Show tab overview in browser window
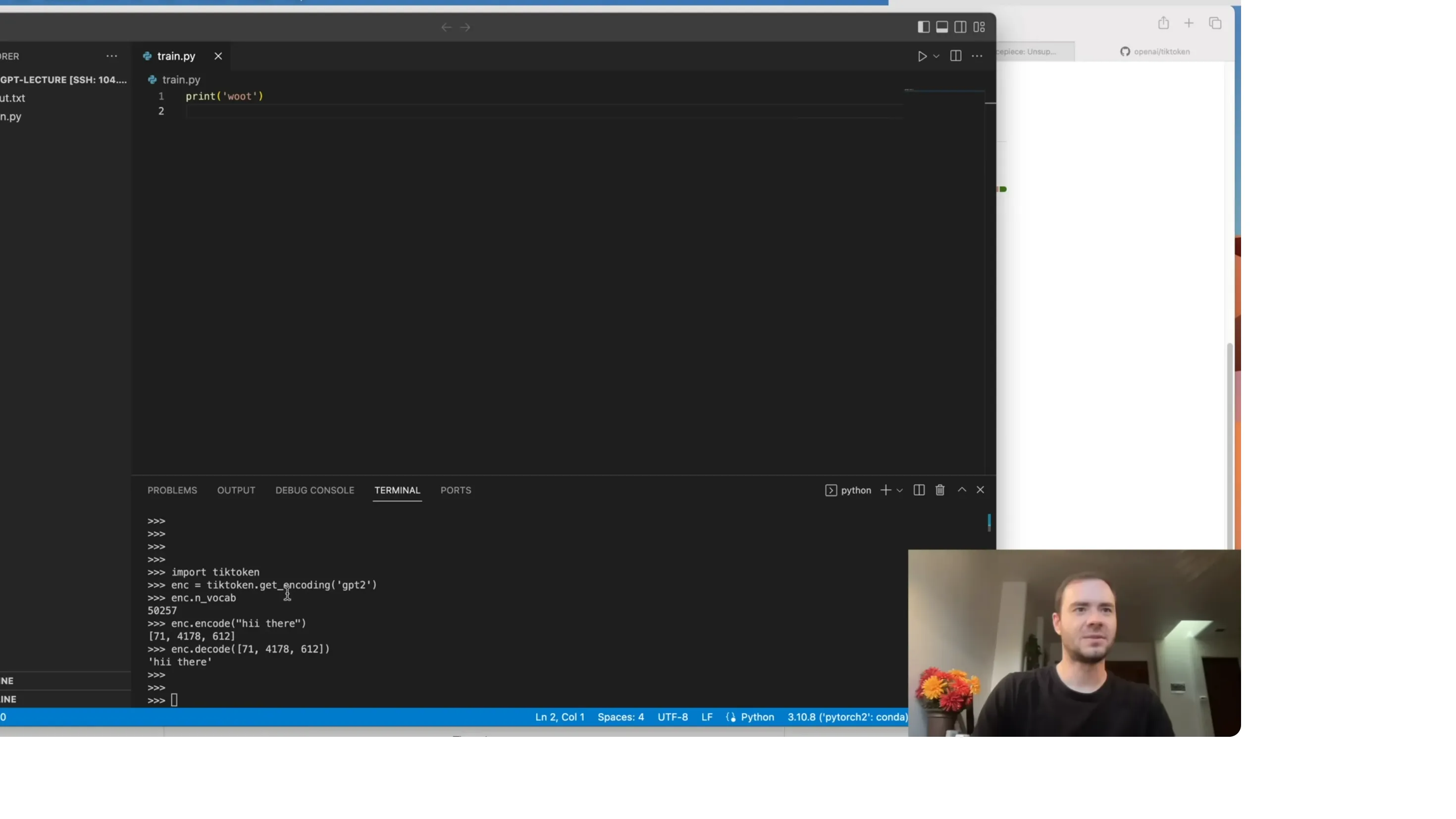1456x819 pixels. tap(1215, 23)
